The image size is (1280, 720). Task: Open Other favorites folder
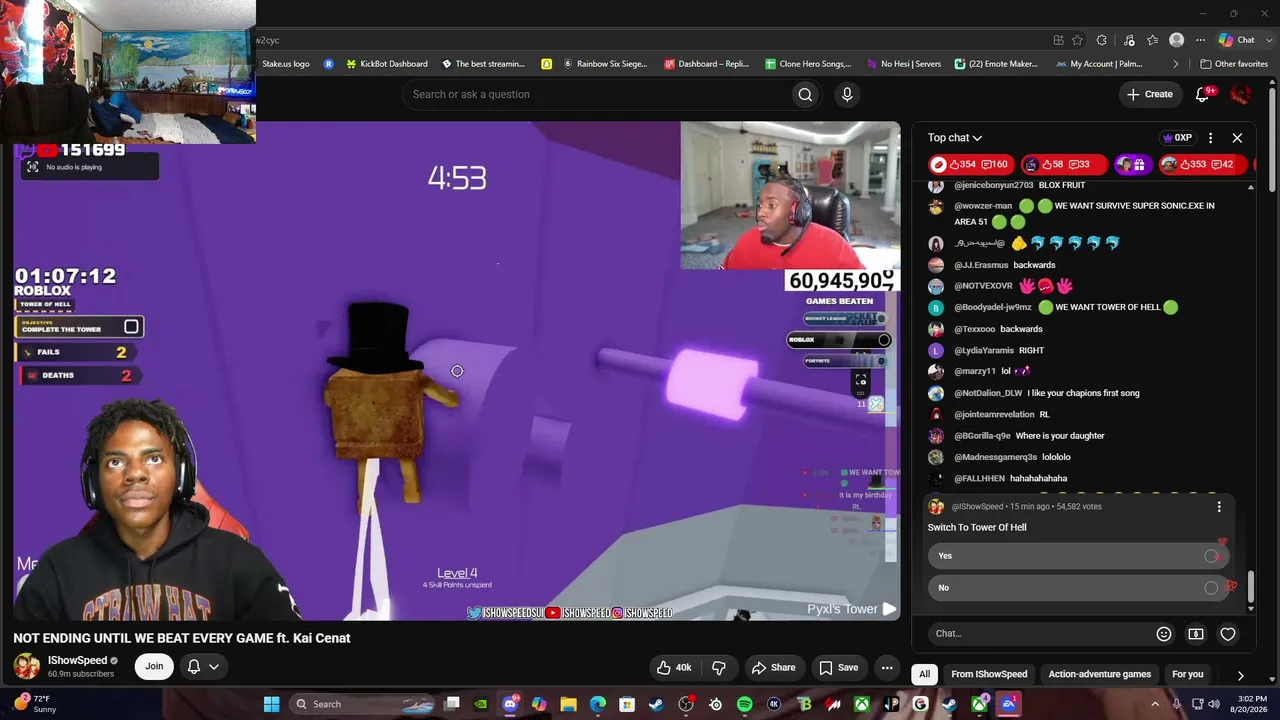click(1233, 64)
